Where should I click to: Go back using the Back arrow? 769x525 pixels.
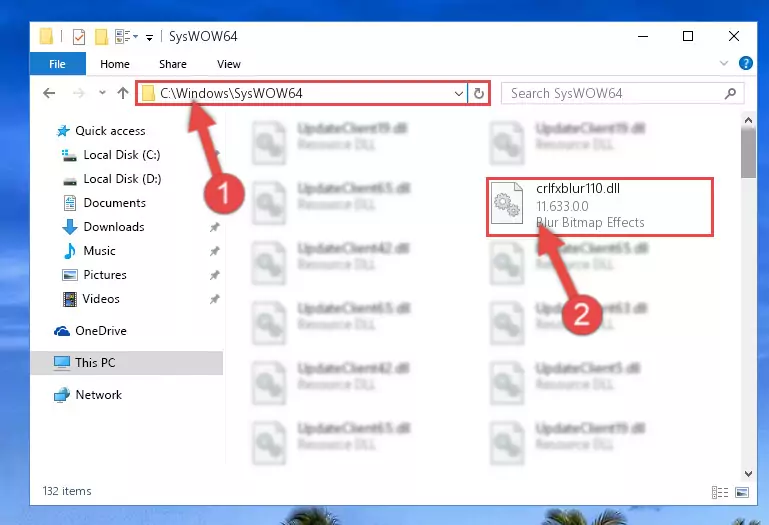coord(49,93)
